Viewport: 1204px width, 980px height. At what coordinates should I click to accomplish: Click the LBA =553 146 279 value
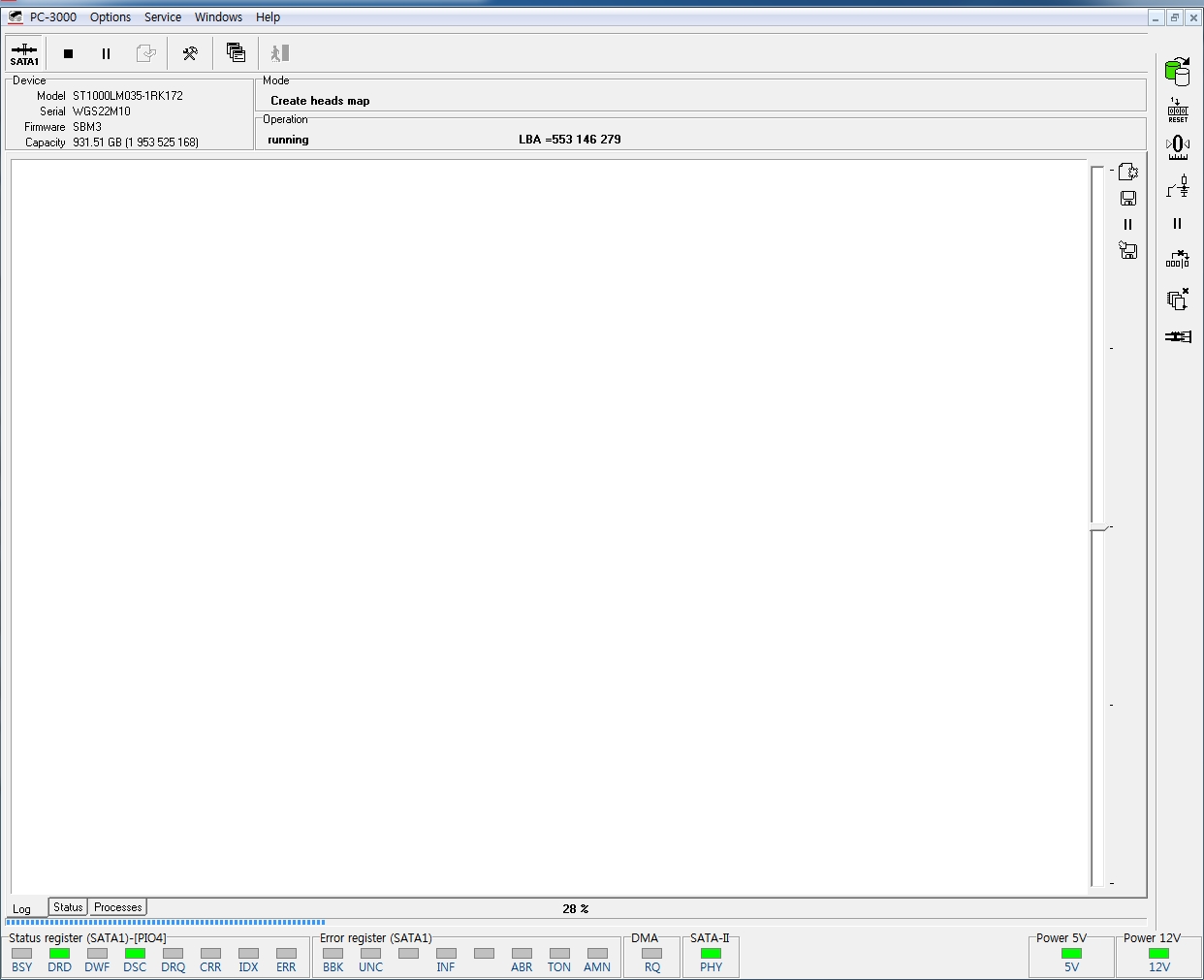click(x=570, y=140)
